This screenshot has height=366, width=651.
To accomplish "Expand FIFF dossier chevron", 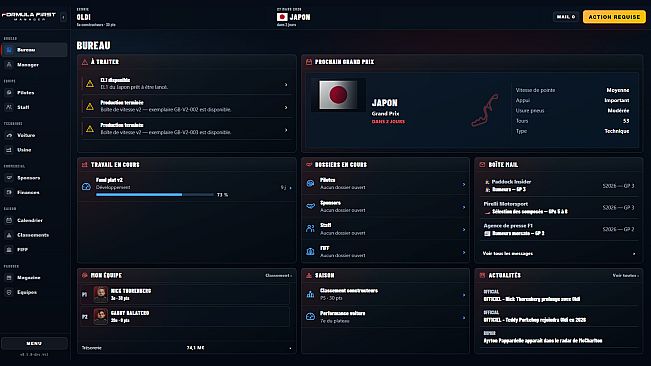I will point(464,252).
